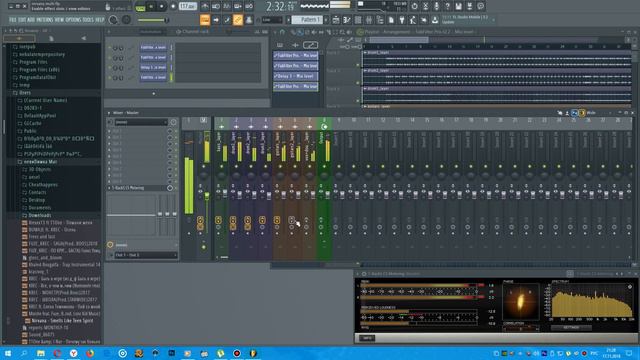Open the FILE menu

13,20
